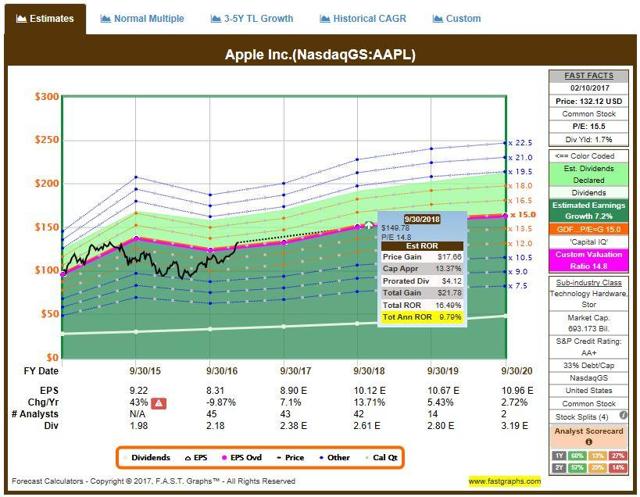Click the x 15.0 multiple line label

pos(522,215)
